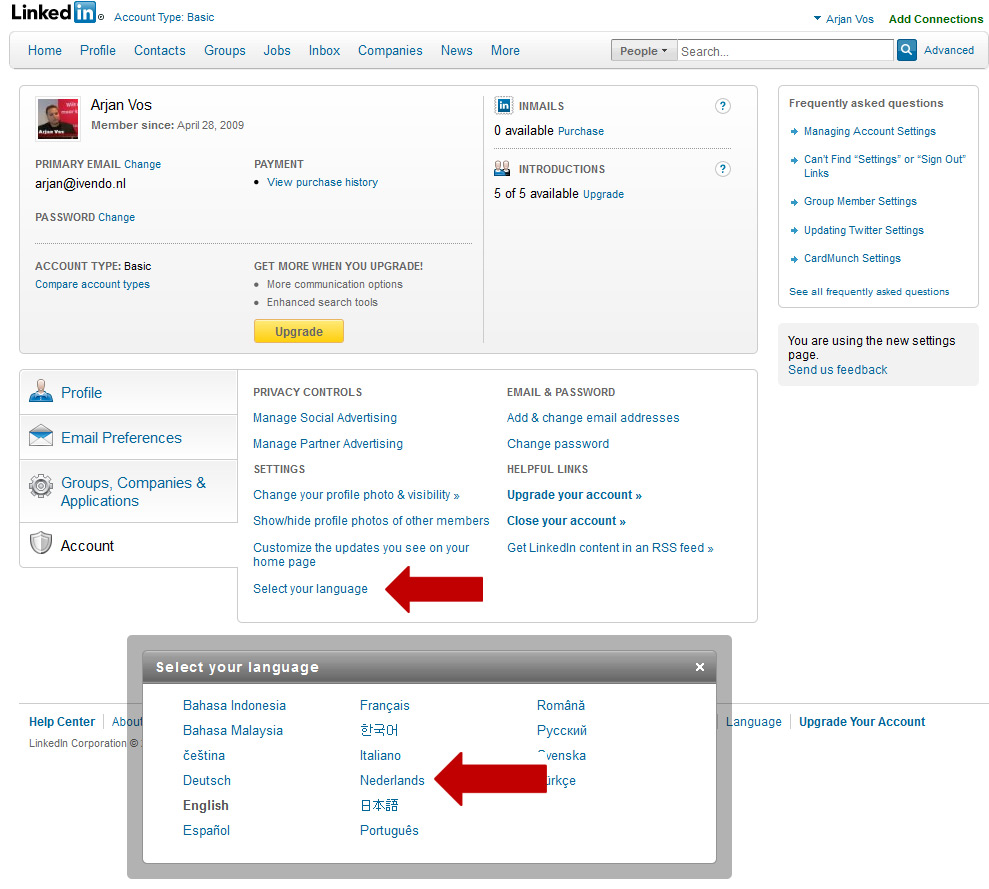The width and height of the screenshot is (989, 889).
Task: Open Groups in the navigation bar
Action: [225, 50]
